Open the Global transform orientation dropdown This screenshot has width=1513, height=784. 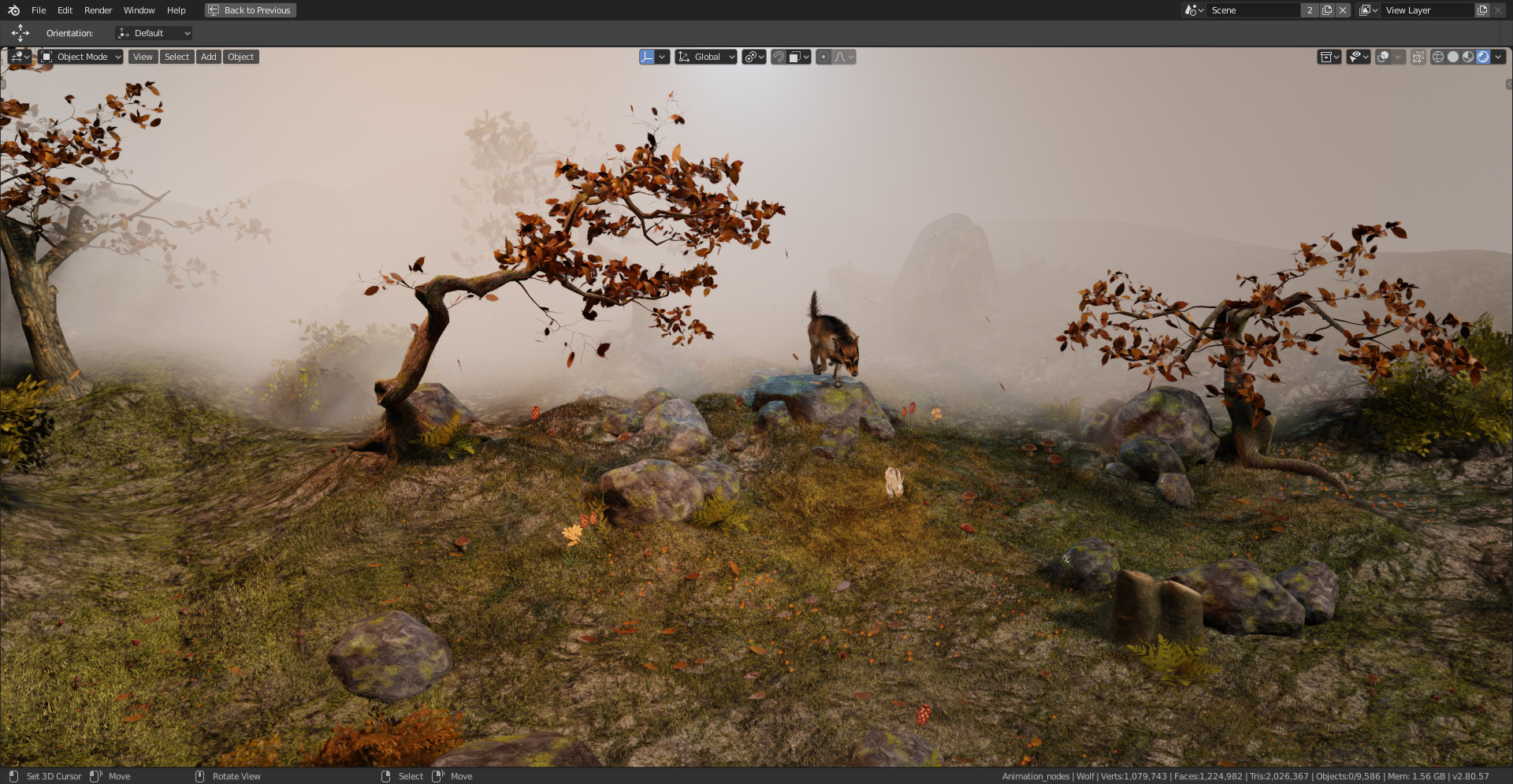pyautogui.click(x=706, y=57)
